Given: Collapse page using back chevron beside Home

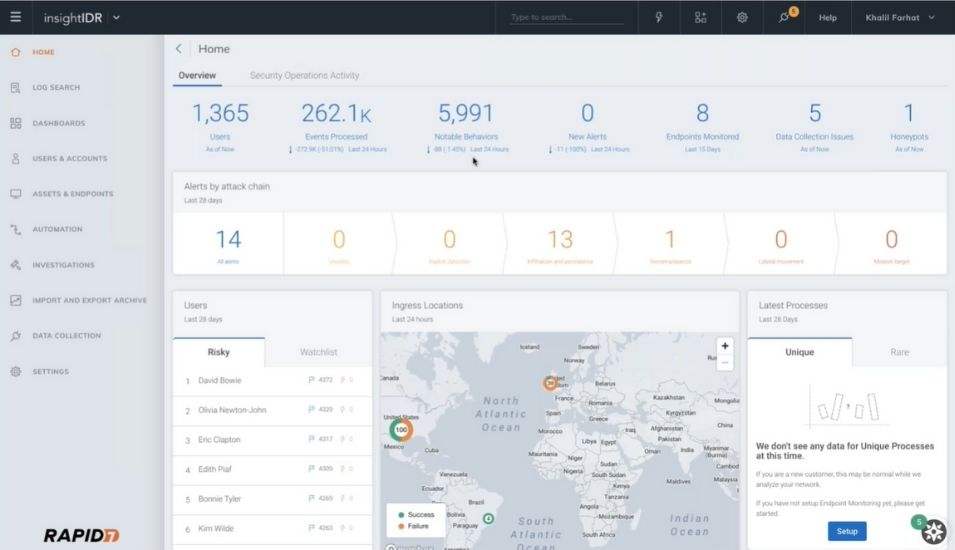Looking at the screenshot, I should click(178, 49).
